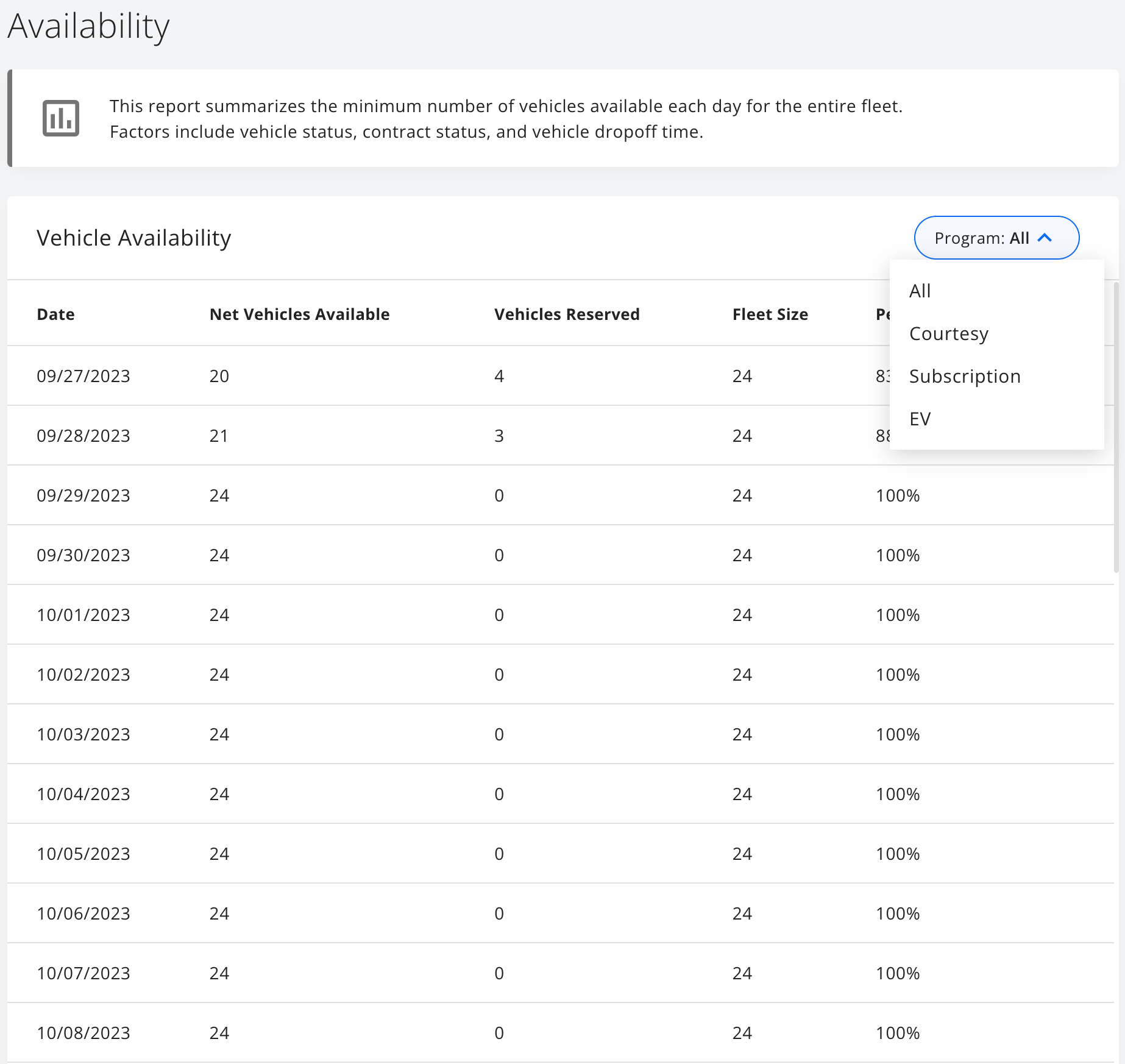The width and height of the screenshot is (1125, 1064).
Task: Click the reserved count 4 on 09/27/2023
Action: pyautogui.click(x=499, y=375)
